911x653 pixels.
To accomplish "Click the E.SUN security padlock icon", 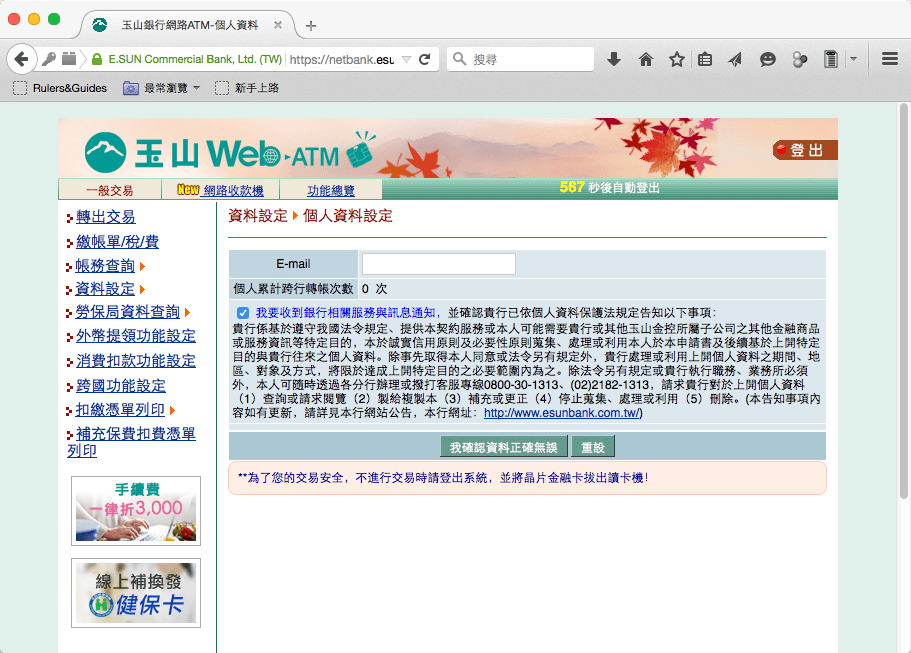I will (94, 58).
